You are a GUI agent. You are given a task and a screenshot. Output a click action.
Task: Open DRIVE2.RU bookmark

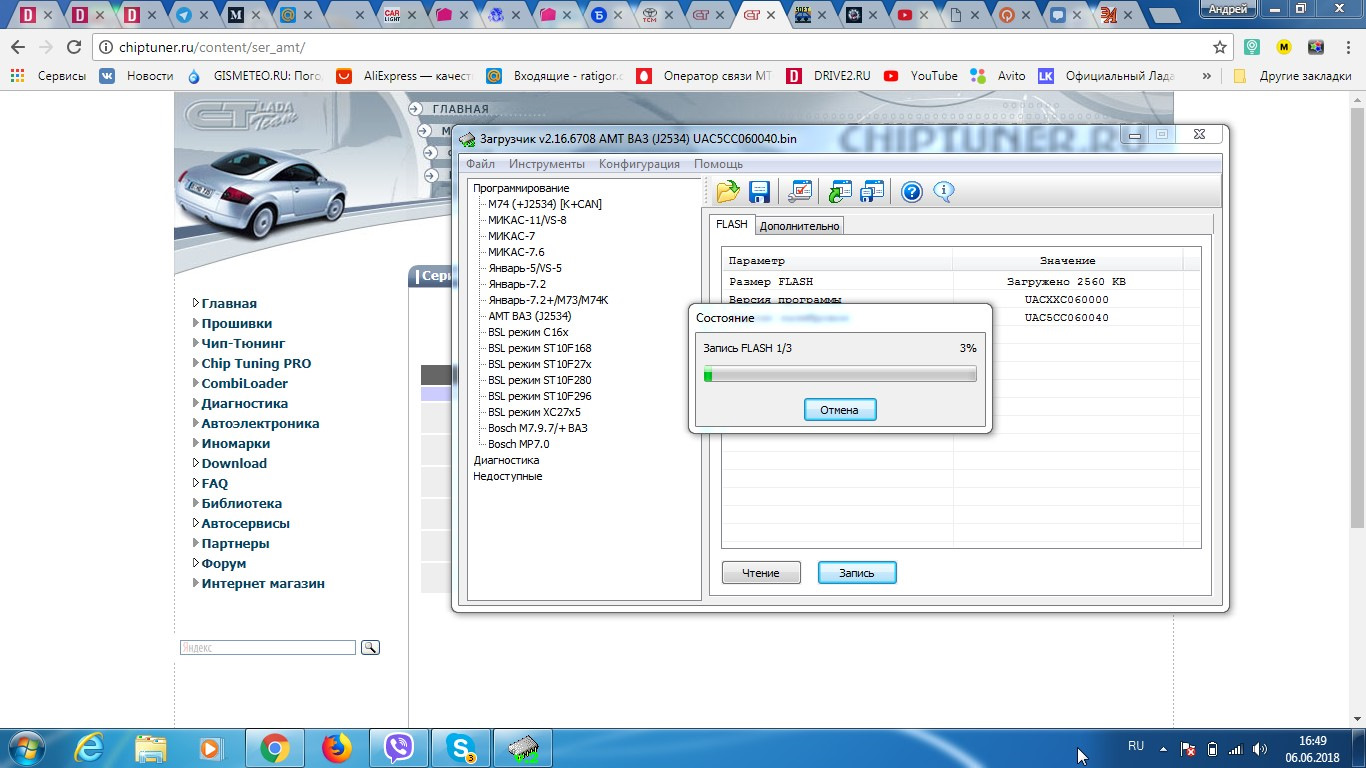(x=827, y=76)
